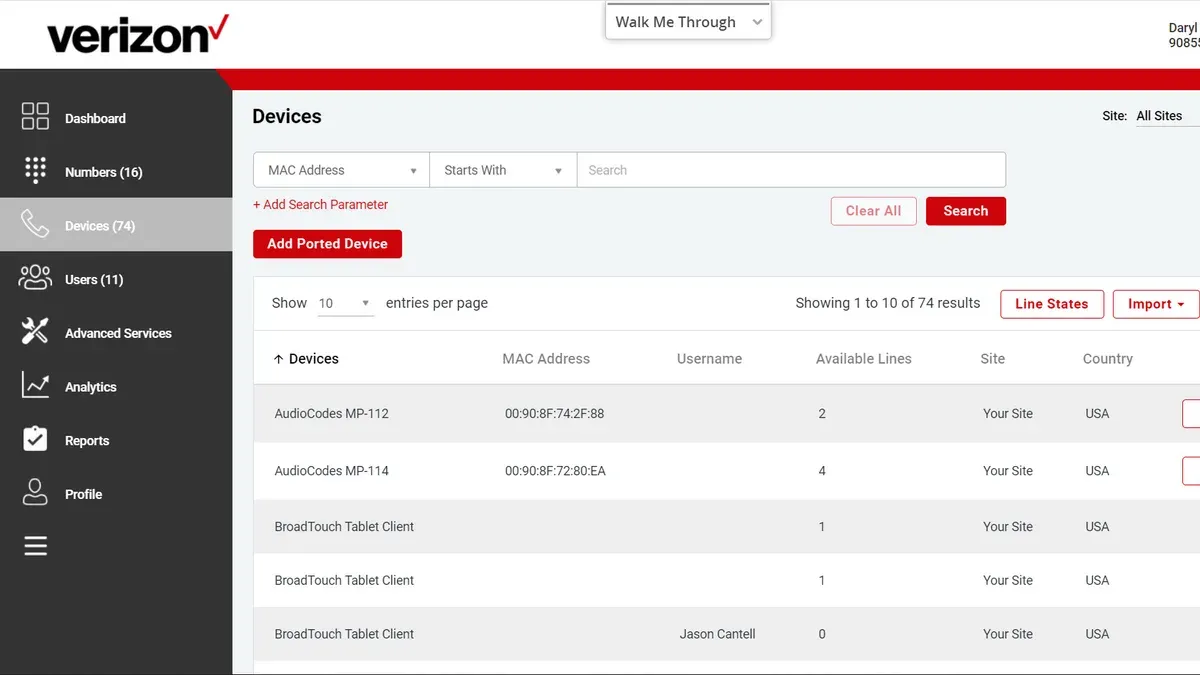This screenshot has width=1200, height=675.
Task: Open Numbers (16) in the sidebar
Action: point(104,172)
